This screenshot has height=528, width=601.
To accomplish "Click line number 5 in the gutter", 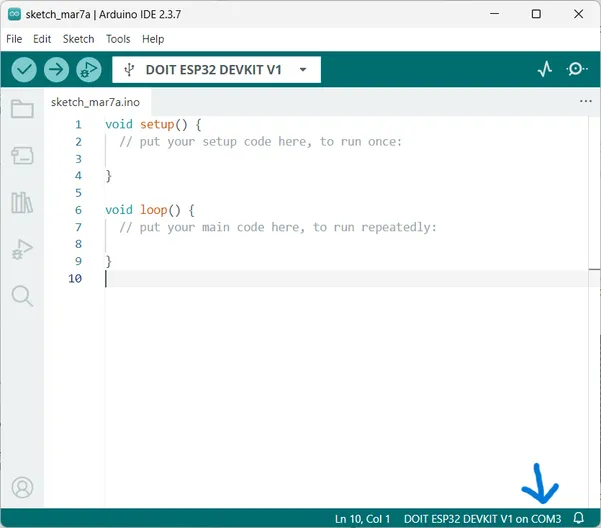I will click(78, 193).
